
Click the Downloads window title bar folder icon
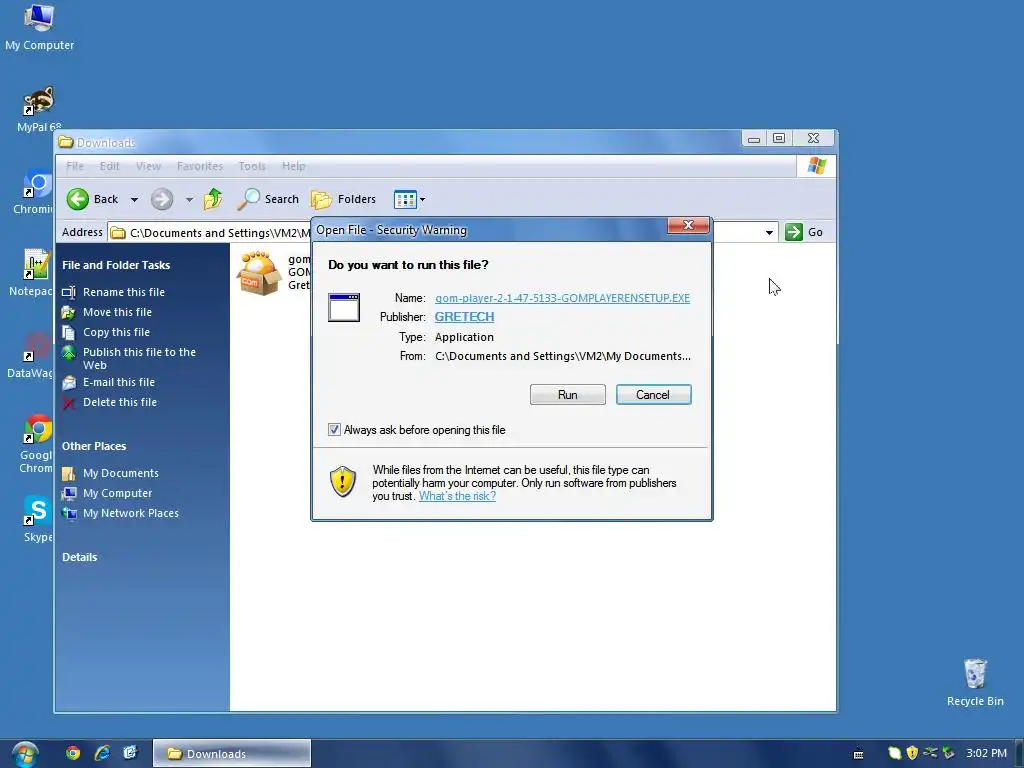tap(65, 142)
